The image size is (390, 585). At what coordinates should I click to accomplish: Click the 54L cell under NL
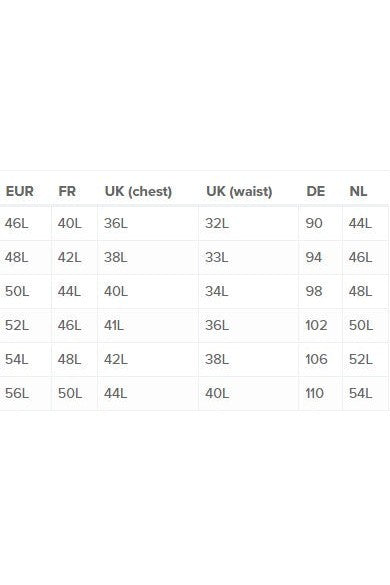pos(361,393)
